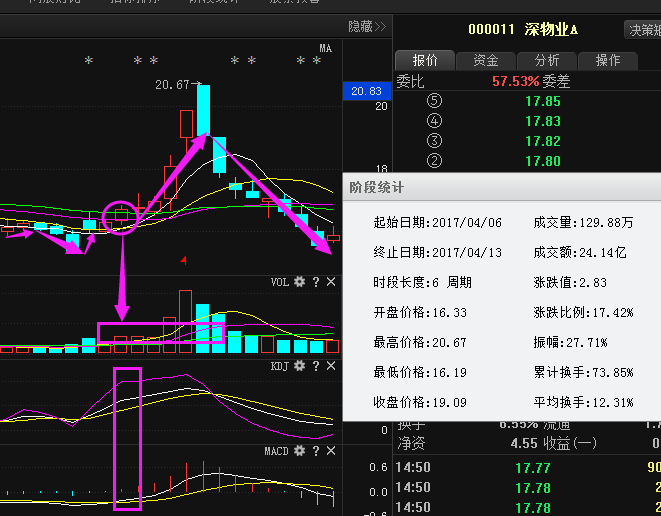Collapse side panel with 隐藏>> button

(x=367, y=27)
